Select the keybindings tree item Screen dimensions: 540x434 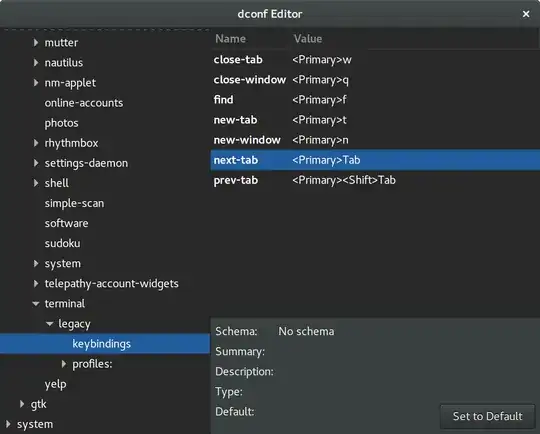tap(105, 343)
